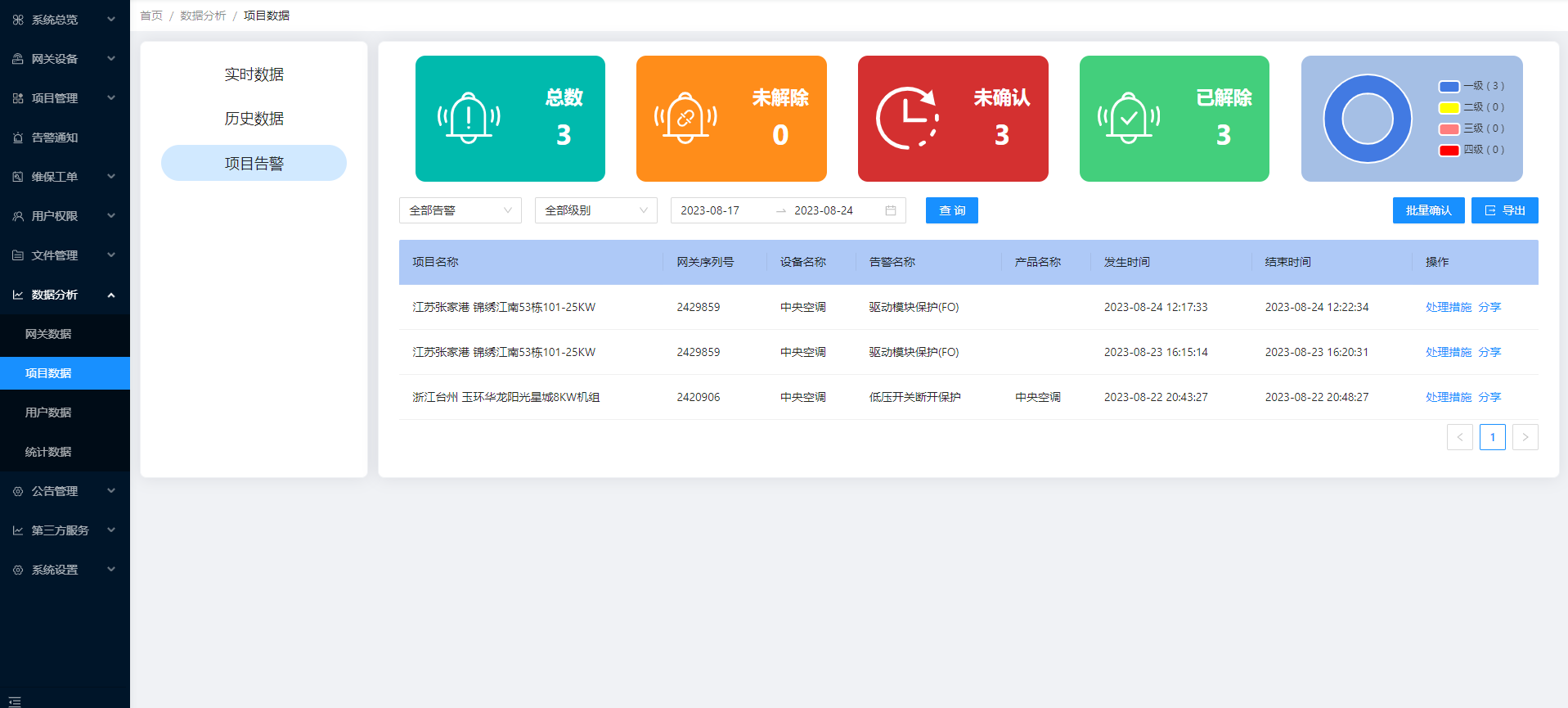Open 处理措施 for 浙江台州 alarm row
This screenshot has height=708, width=1568.
coord(1449,397)
